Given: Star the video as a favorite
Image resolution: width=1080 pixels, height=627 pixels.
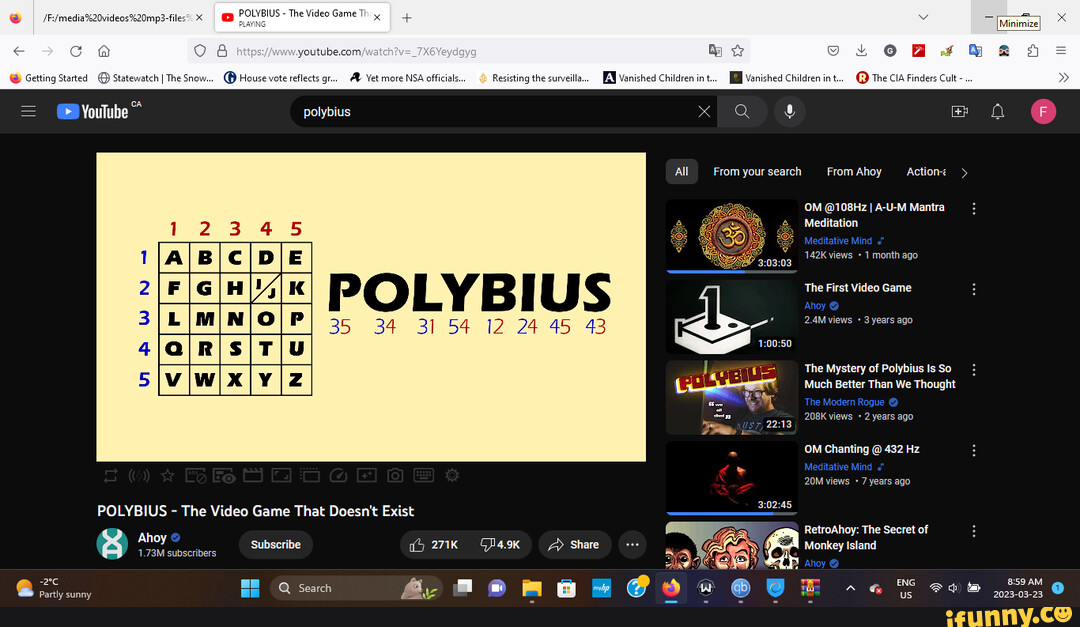Looking at the screenshot, I should (x=167, y=475).
